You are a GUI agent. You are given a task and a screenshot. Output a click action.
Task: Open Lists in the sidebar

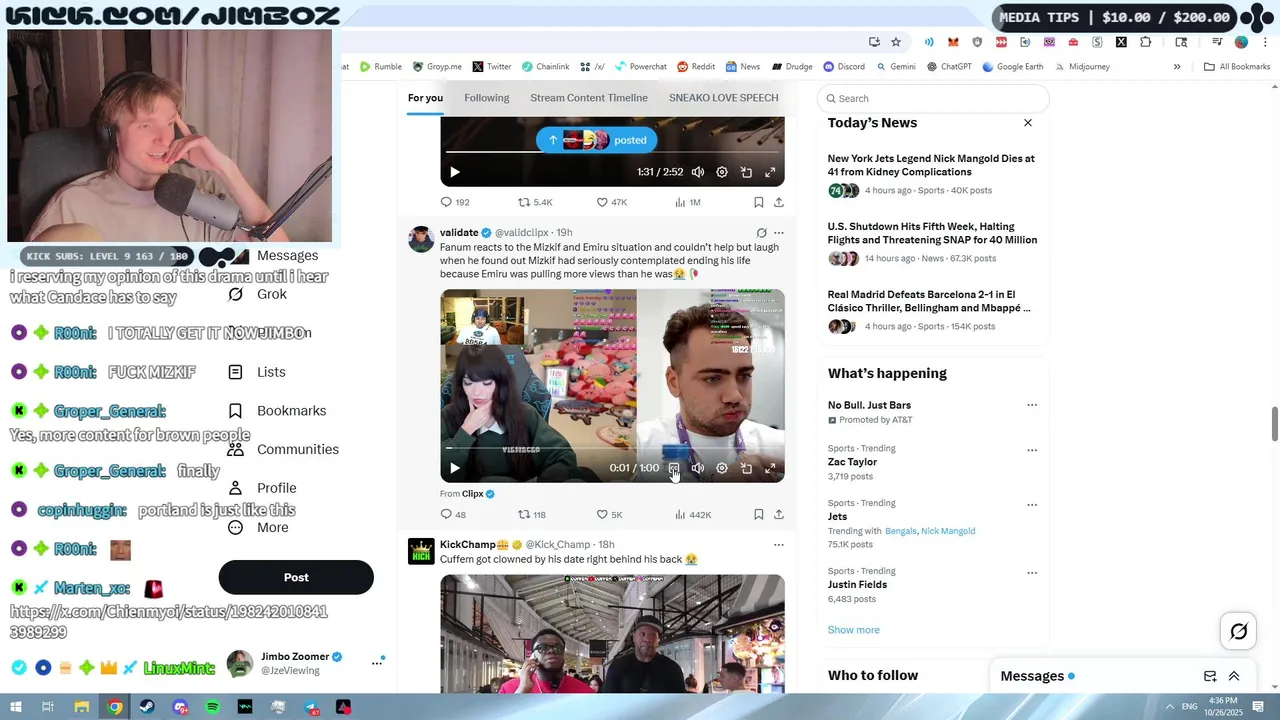click(x=257, y=372)
